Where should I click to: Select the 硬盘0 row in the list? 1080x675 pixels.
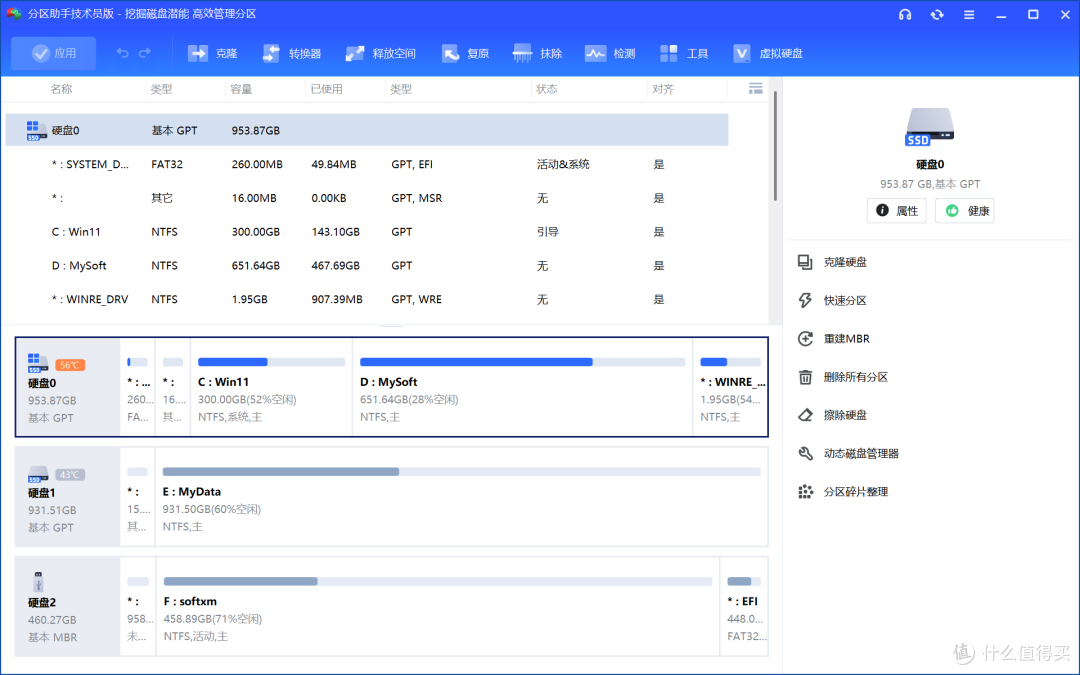(x=366, y=130)
